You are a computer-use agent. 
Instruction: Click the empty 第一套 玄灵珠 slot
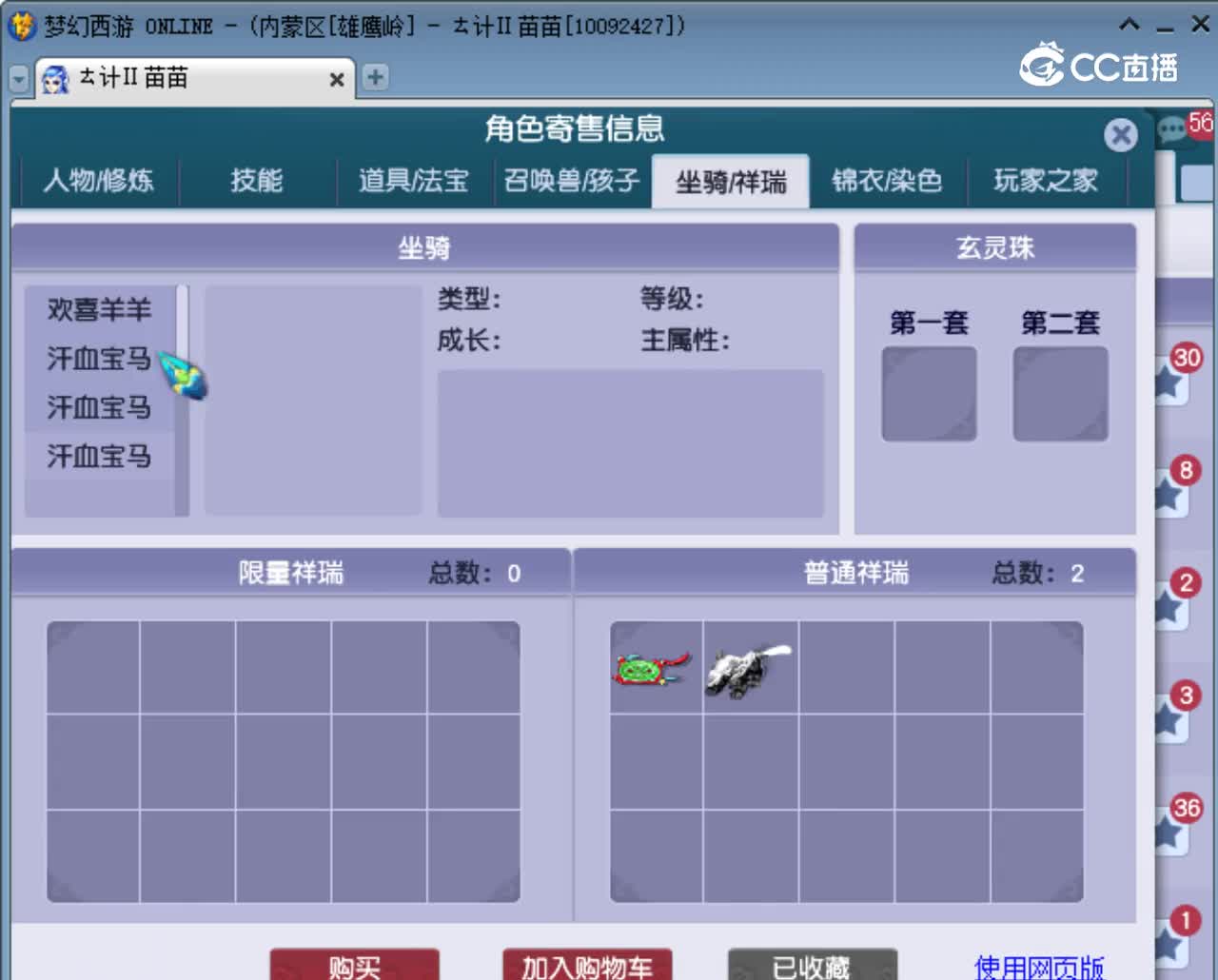tap(929, 392)
